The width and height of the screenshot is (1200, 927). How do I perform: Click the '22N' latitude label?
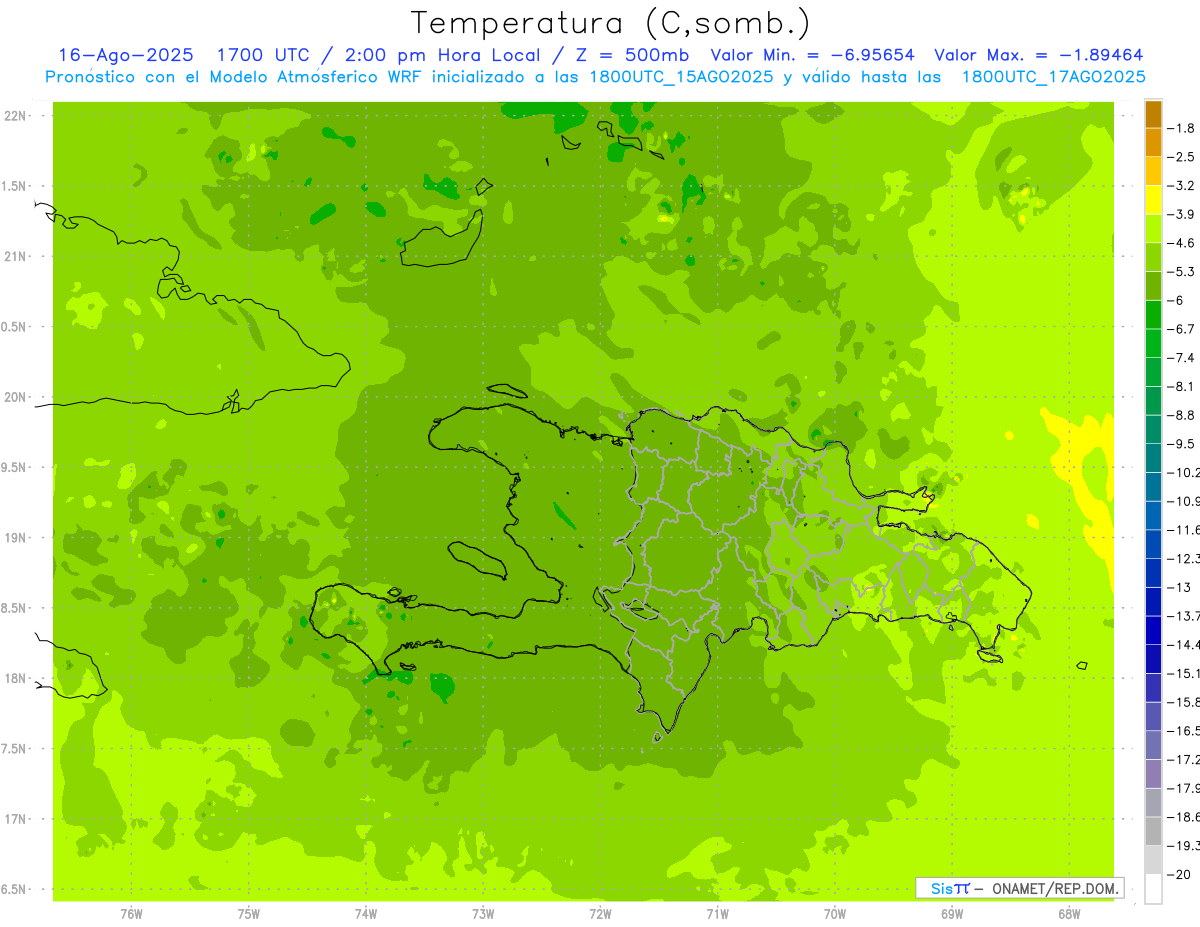click(x=15, y=116)
